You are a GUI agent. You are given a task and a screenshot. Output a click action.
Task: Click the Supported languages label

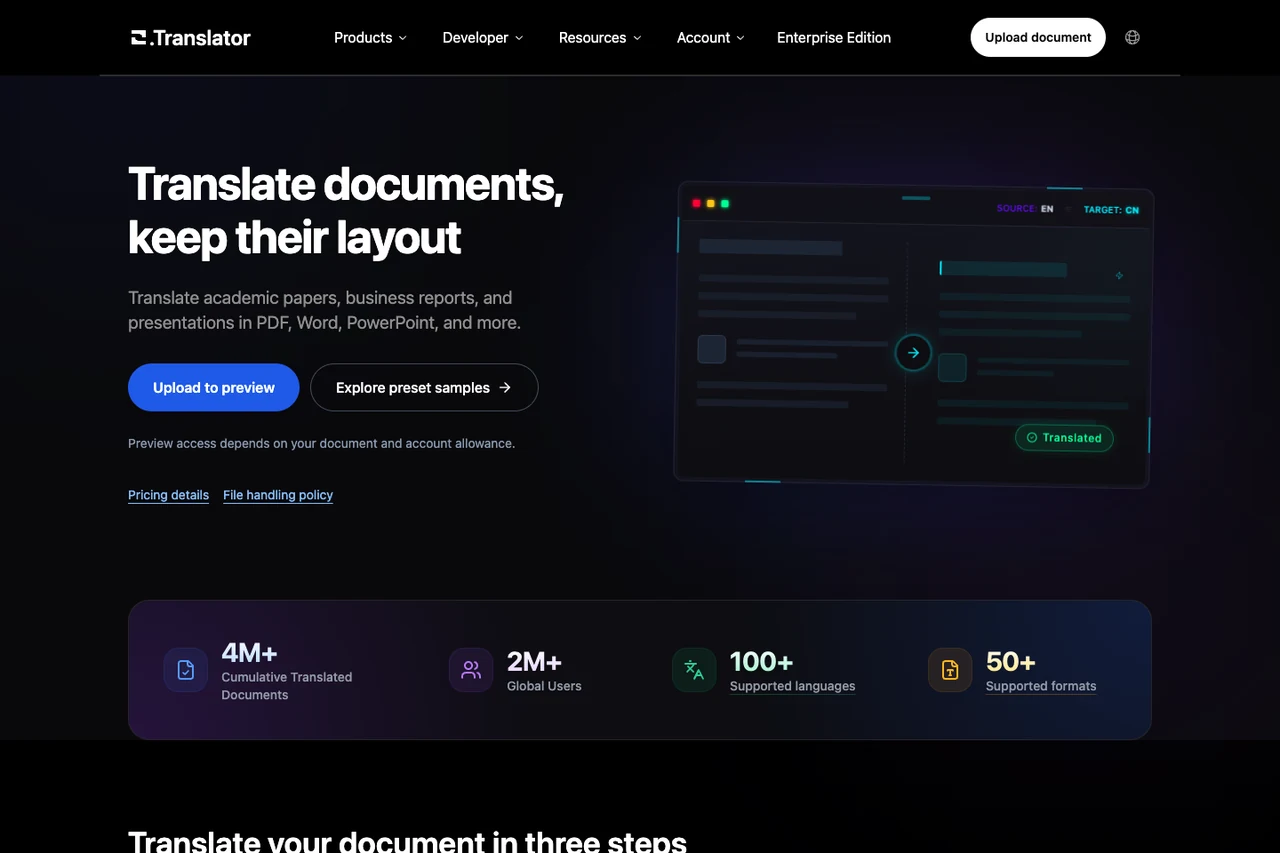793,686
